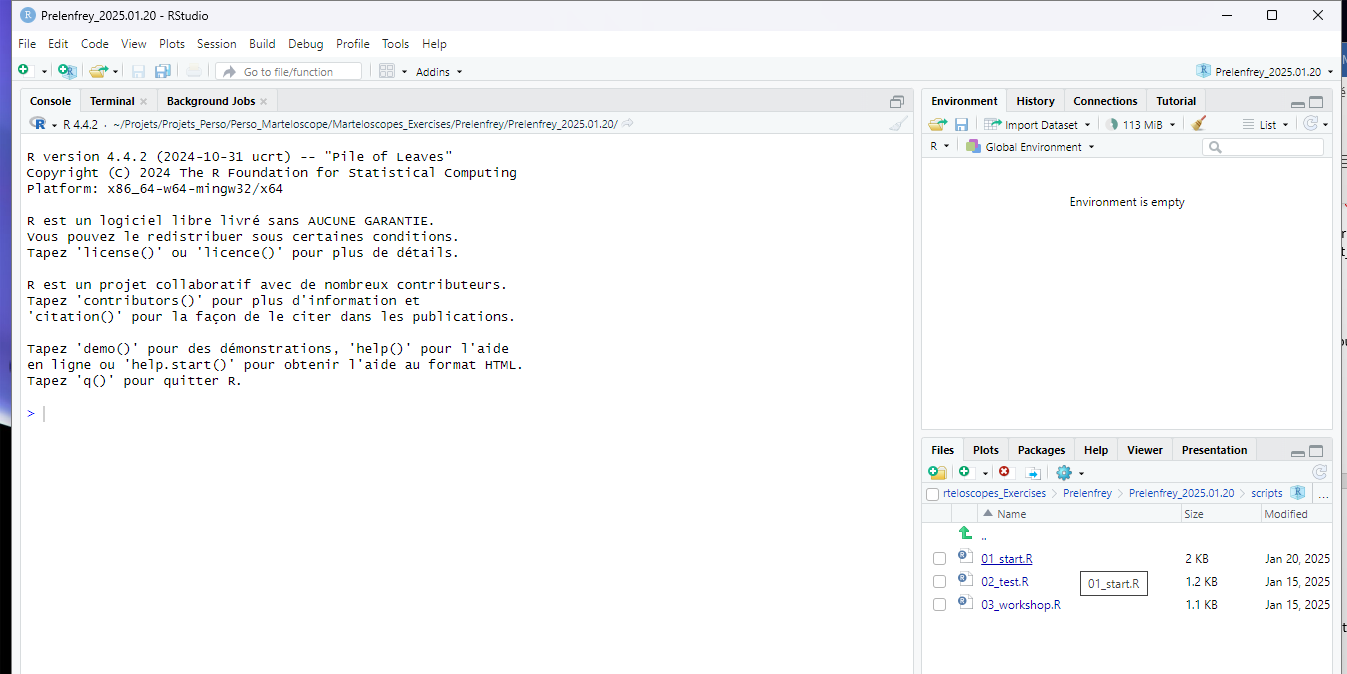Click the Rename file icon in Files
1347x674 pixels.
click(1033, 473)
